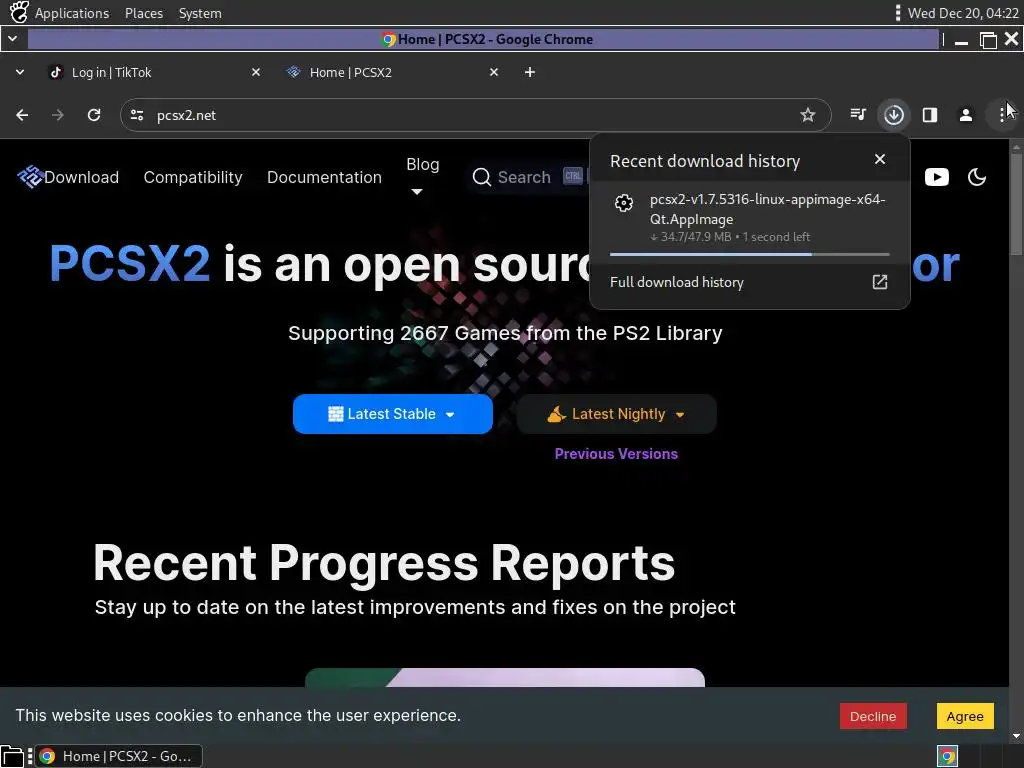The width and height of the screenshot is (1024, 768).
Task: Open the Places menu
Action: pos(144,13)
